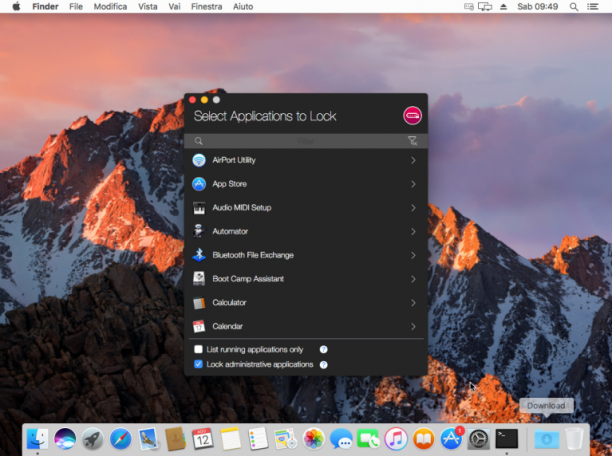The image size is (612, 456).
Task: Open the Modifica menu
Action: pos(110,6)
